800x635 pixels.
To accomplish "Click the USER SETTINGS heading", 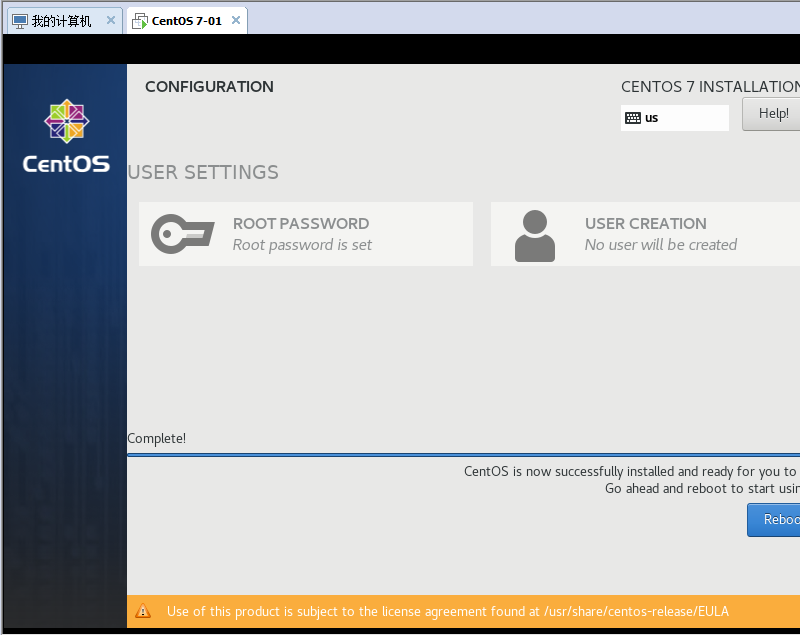I will click(203, 172).
